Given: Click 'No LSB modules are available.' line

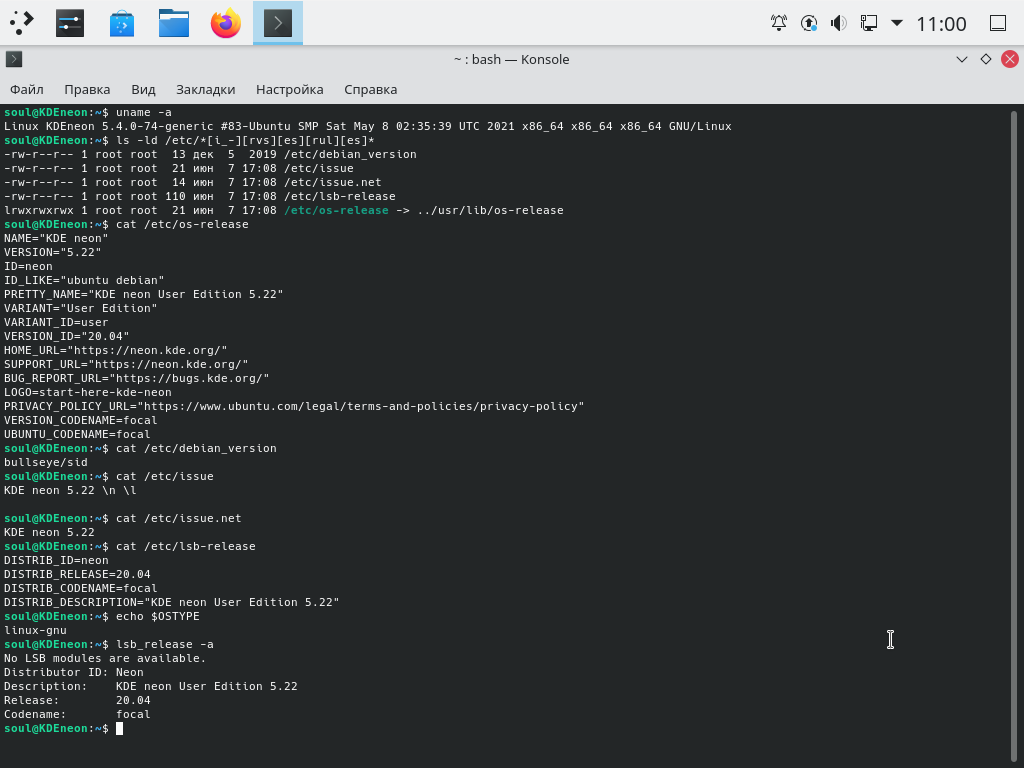Looking at the screenshot, I should pos(105,658).
